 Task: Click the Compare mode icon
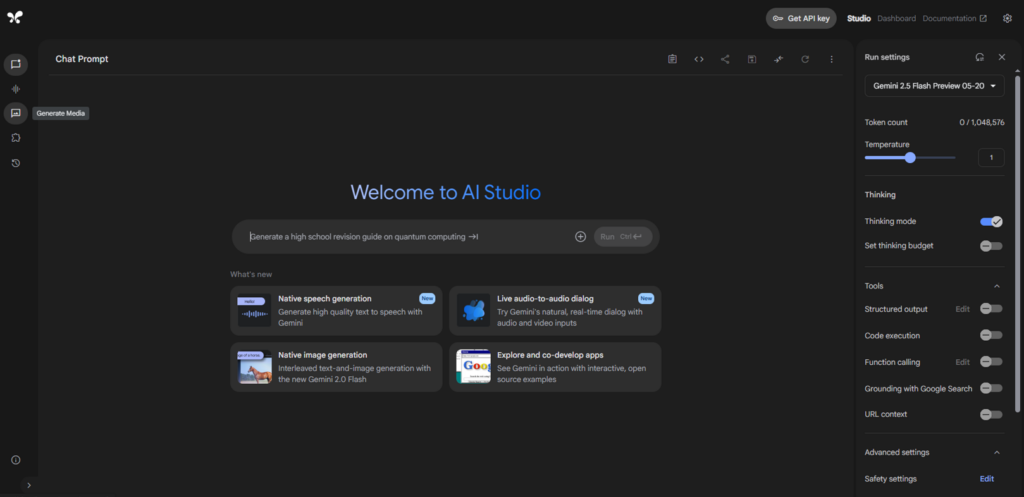[778, 59]
